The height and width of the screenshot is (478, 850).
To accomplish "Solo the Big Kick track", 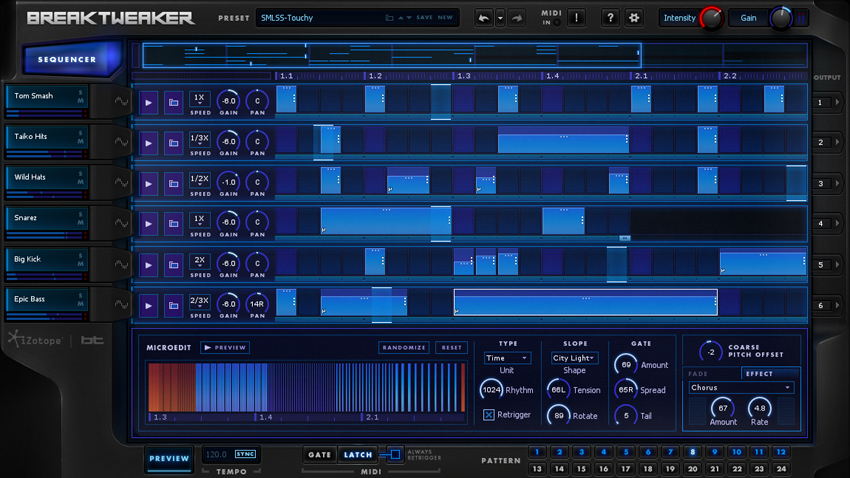I will (x=81, y=256).
